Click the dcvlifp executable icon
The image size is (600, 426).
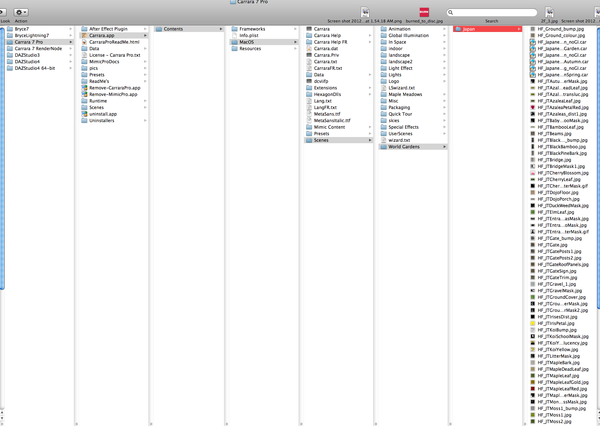click(x=309, y=81)
